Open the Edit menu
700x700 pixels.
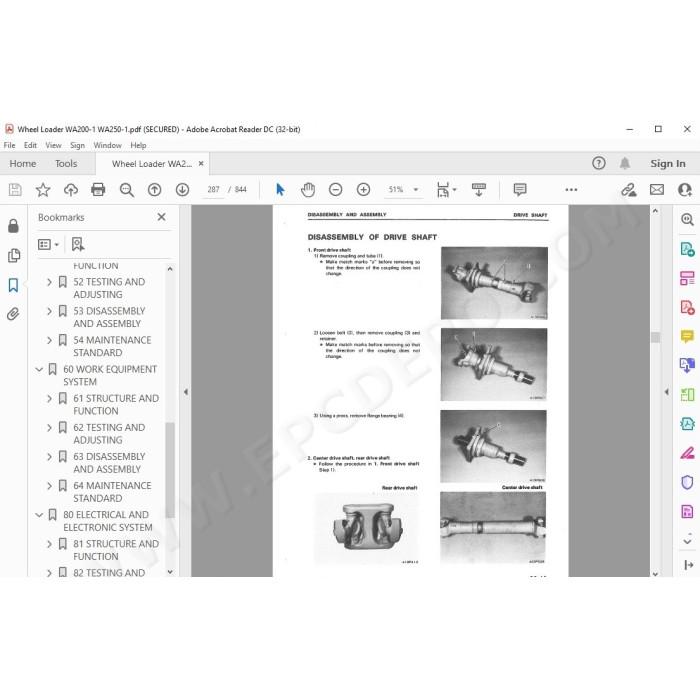[30, 145]
